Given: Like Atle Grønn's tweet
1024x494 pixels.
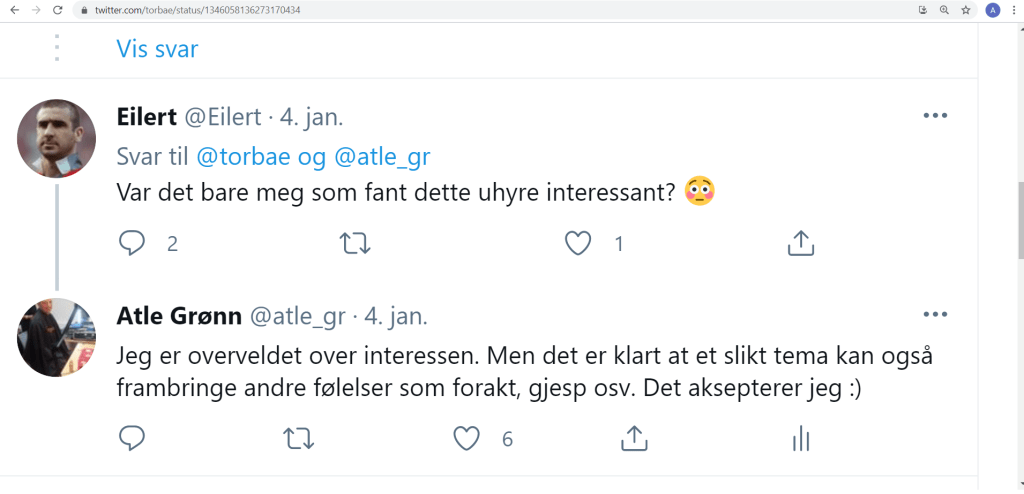Looking at the screenshot, I should coord(466,438).
